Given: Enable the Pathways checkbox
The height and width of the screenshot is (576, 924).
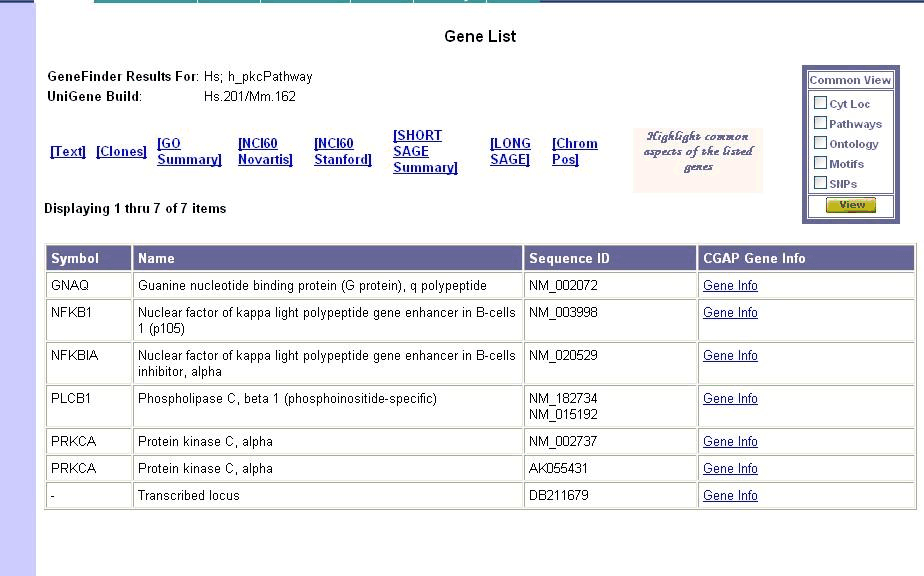Looking at the screenshot, I should pyautogui.click(x=820, y=123).
